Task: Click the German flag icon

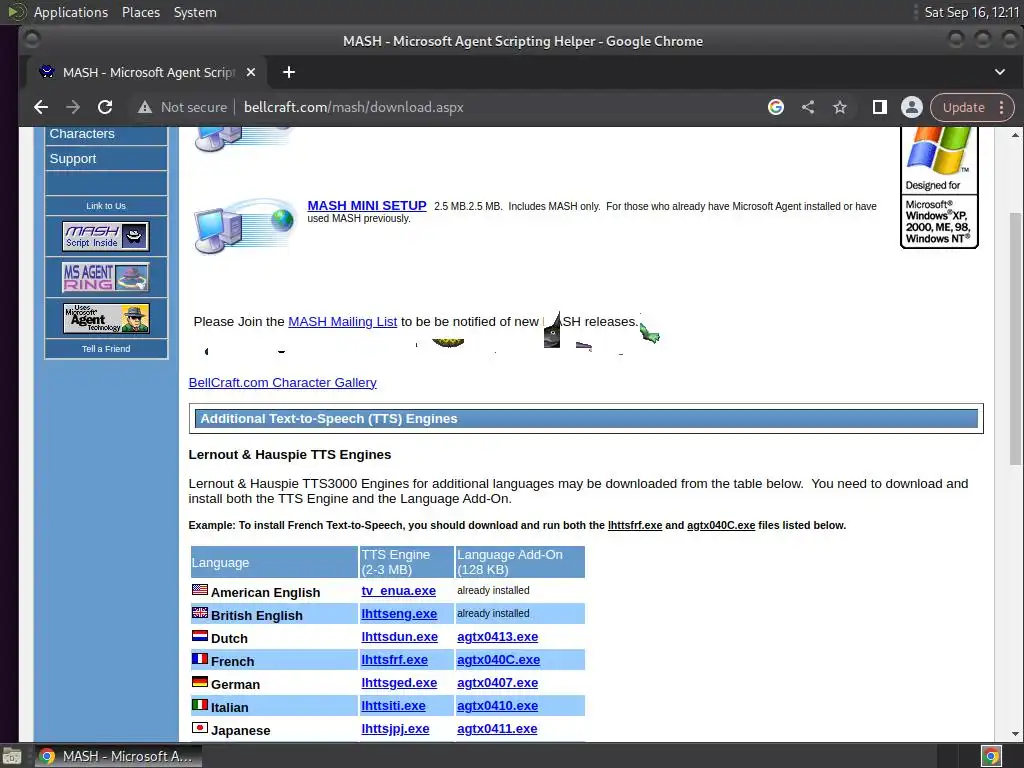Action: pyautogui.click(x=200, y=682)
